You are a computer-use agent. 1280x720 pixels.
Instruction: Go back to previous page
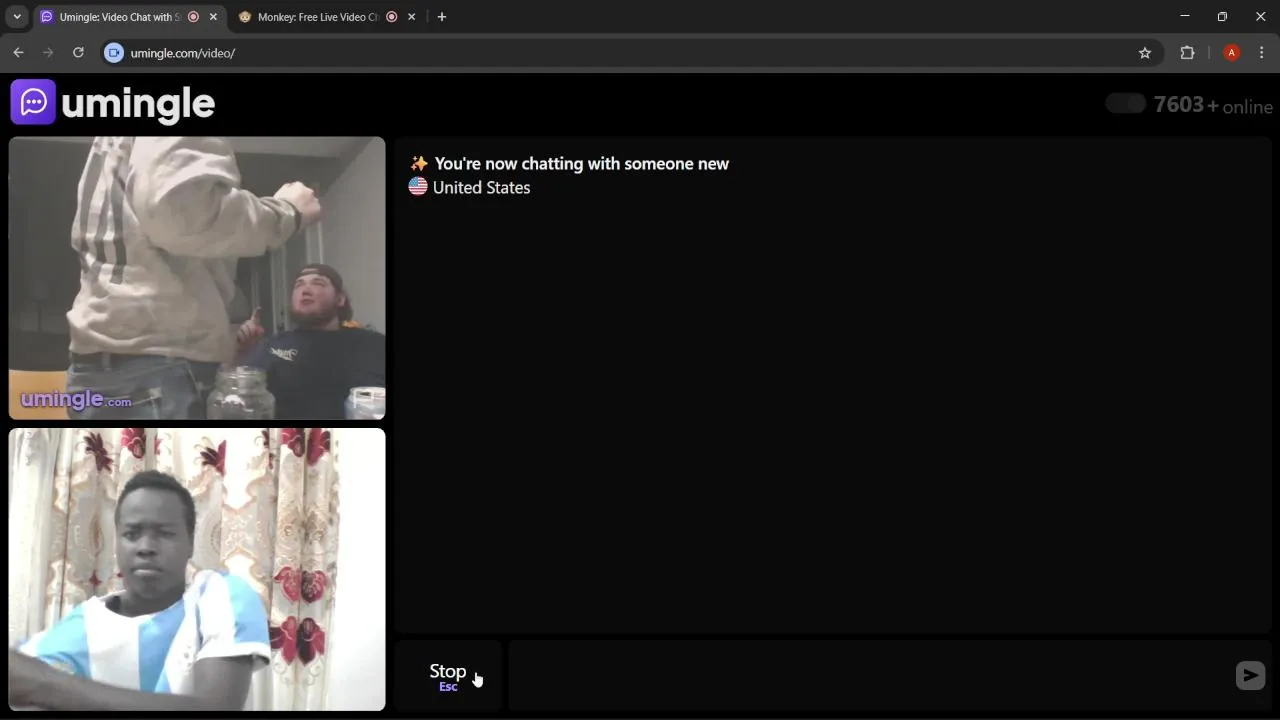(x=18, y=53)
